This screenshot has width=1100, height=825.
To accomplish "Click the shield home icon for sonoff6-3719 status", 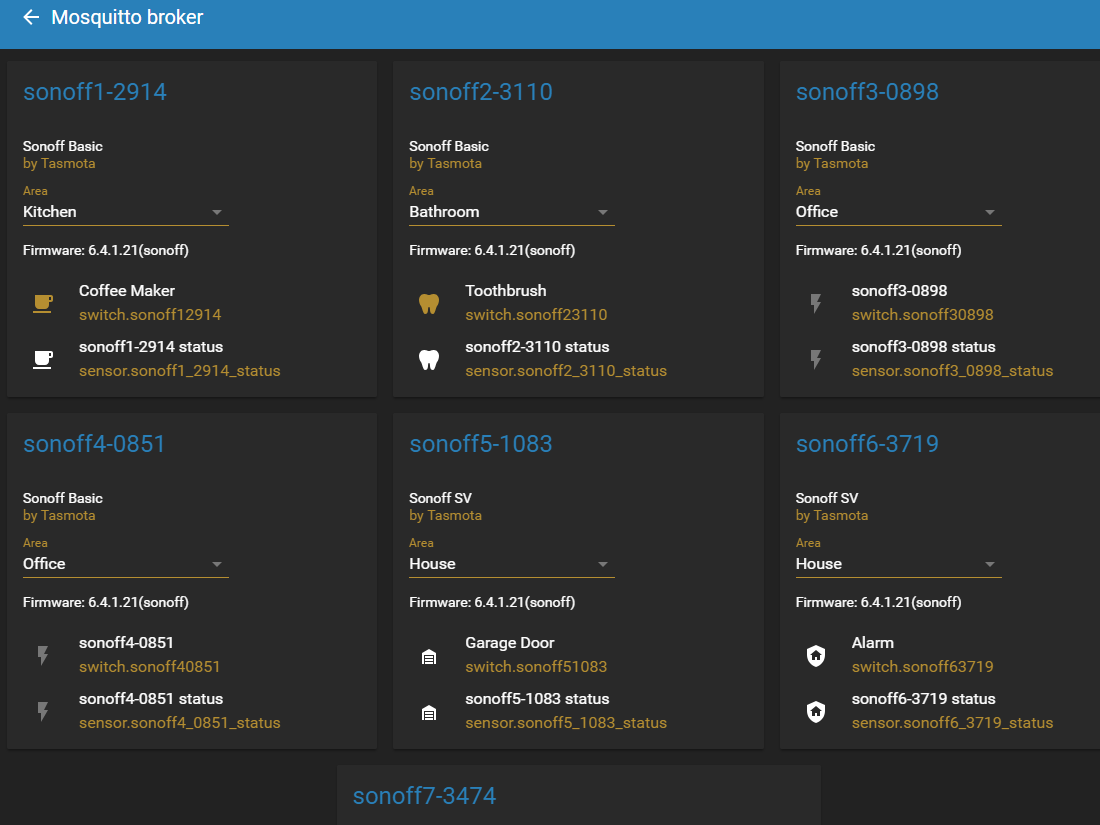I will pyautogui.click(x=816, y=711).
